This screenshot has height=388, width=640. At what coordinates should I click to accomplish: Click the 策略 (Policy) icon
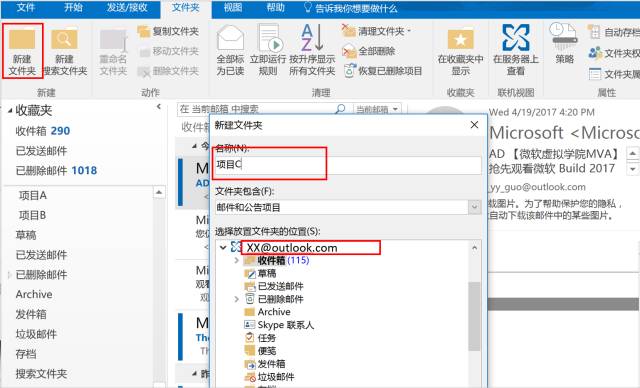click(x=564, y=44)
